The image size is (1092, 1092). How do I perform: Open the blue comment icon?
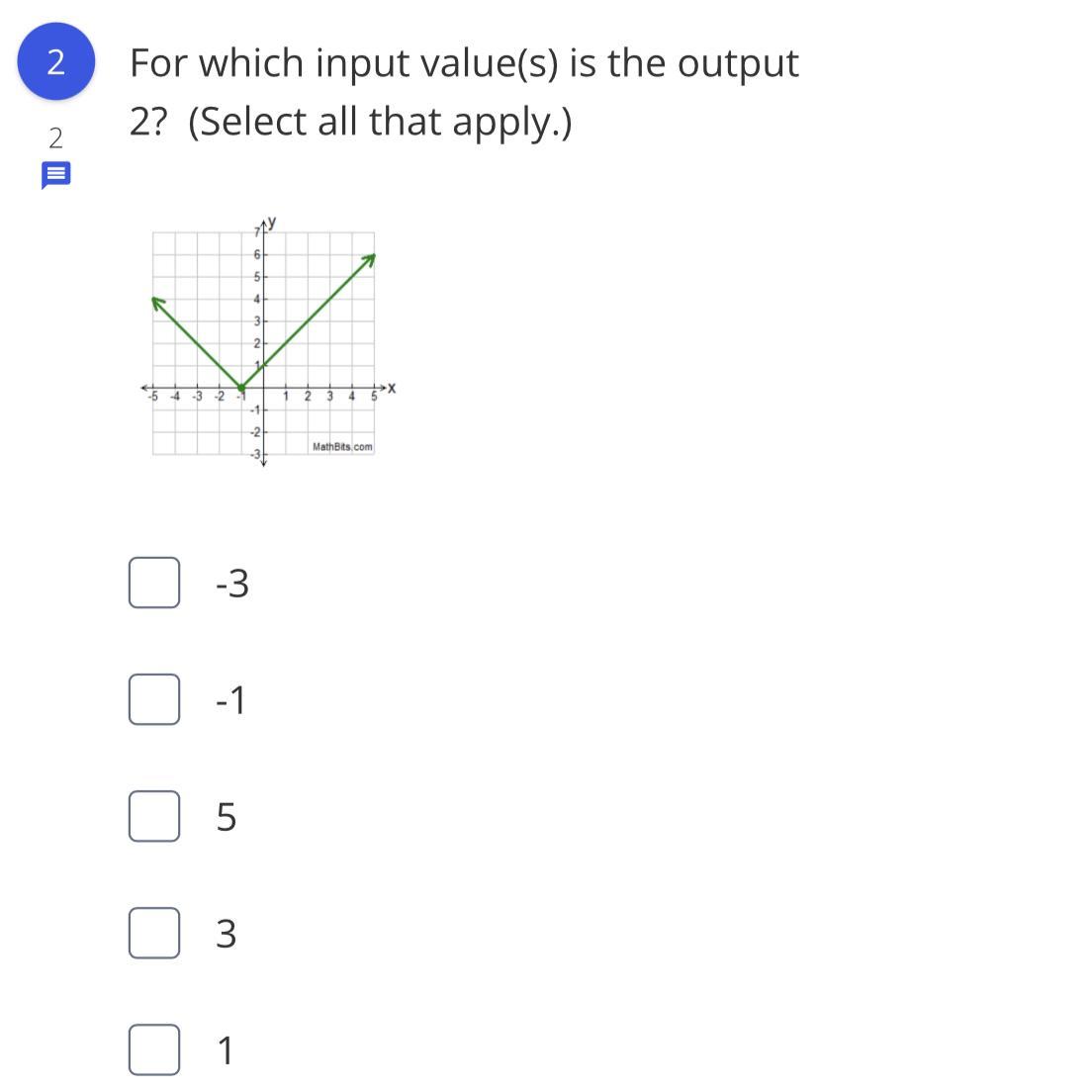[55, 175]
